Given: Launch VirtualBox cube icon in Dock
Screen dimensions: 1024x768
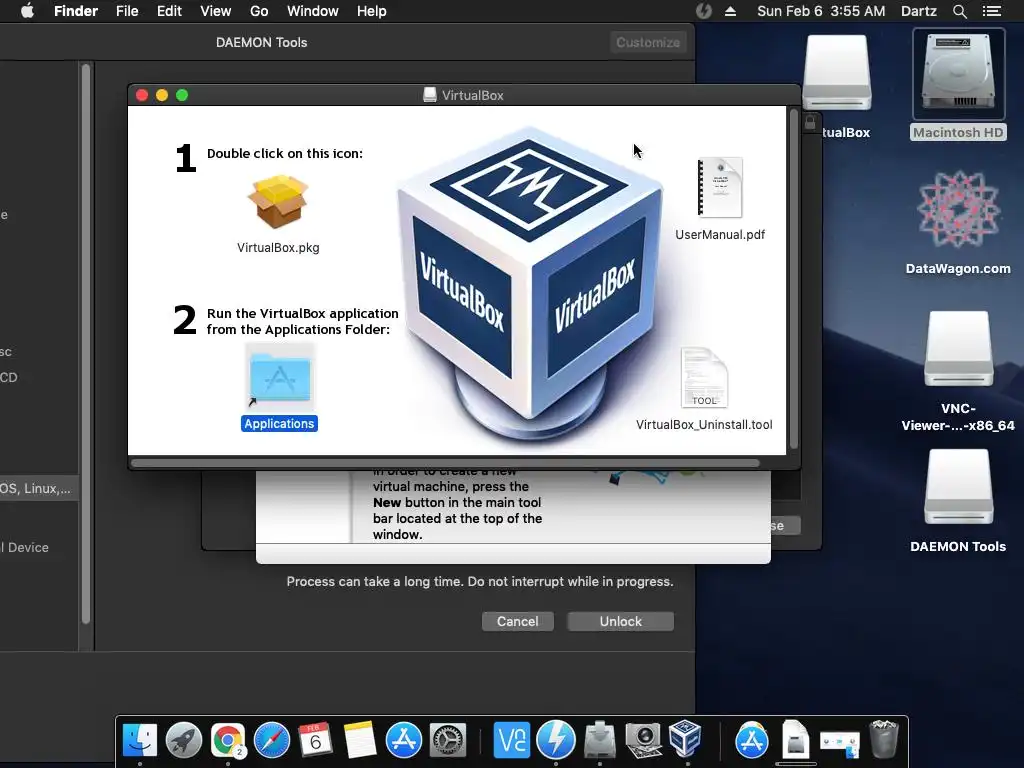Looking at the screenshot, I should click(x=686, y=739).
